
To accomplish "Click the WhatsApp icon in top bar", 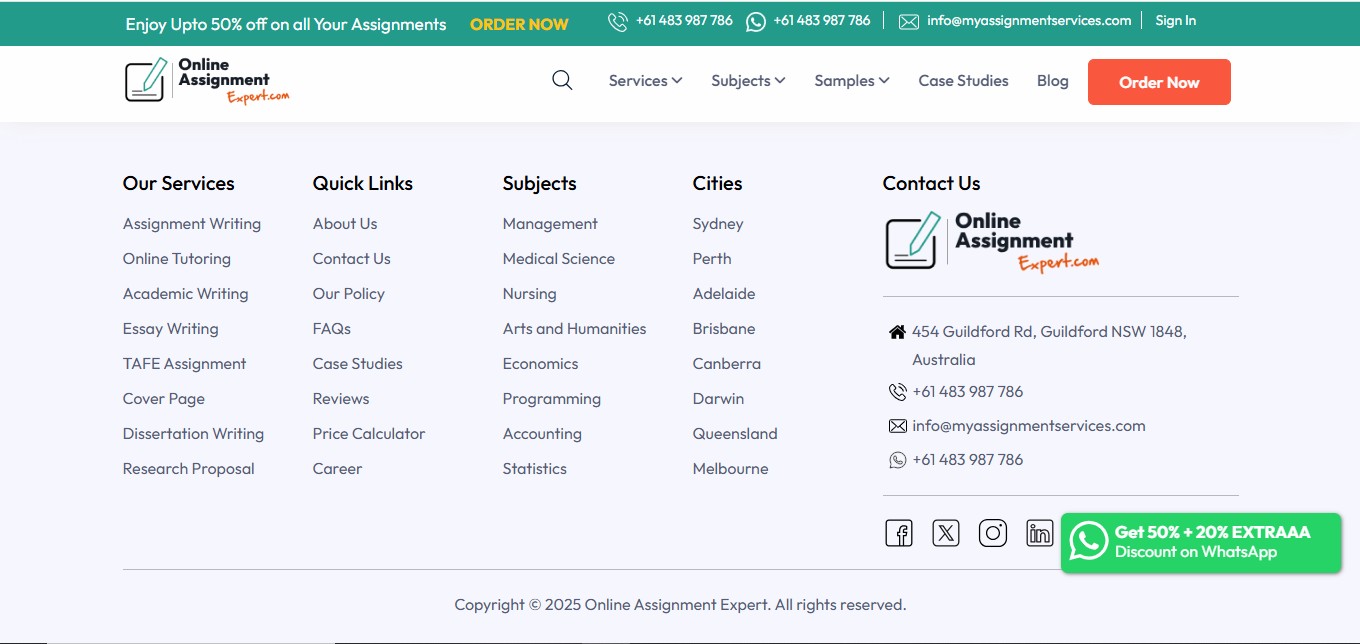I will click(756, 22).
